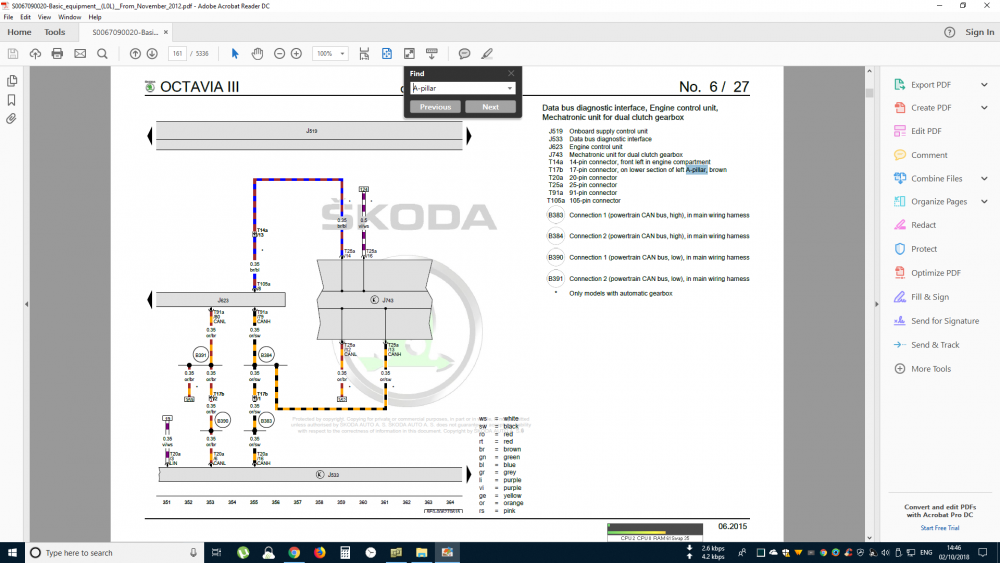This screenshot has height=563, width=1000.
Task: Open the File menu
Action: (x=8, y=17)
